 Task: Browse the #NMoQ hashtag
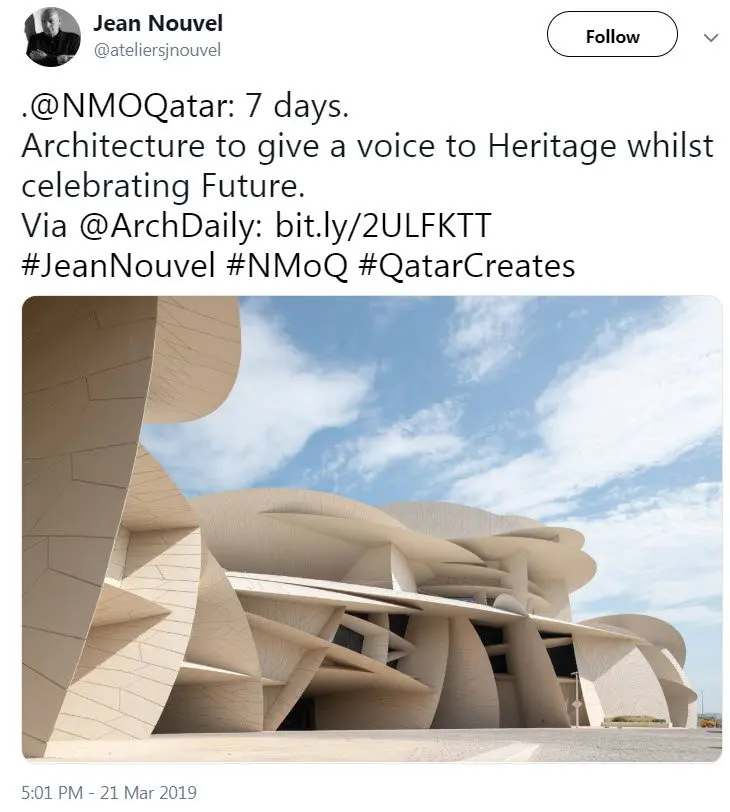[287, 265]
